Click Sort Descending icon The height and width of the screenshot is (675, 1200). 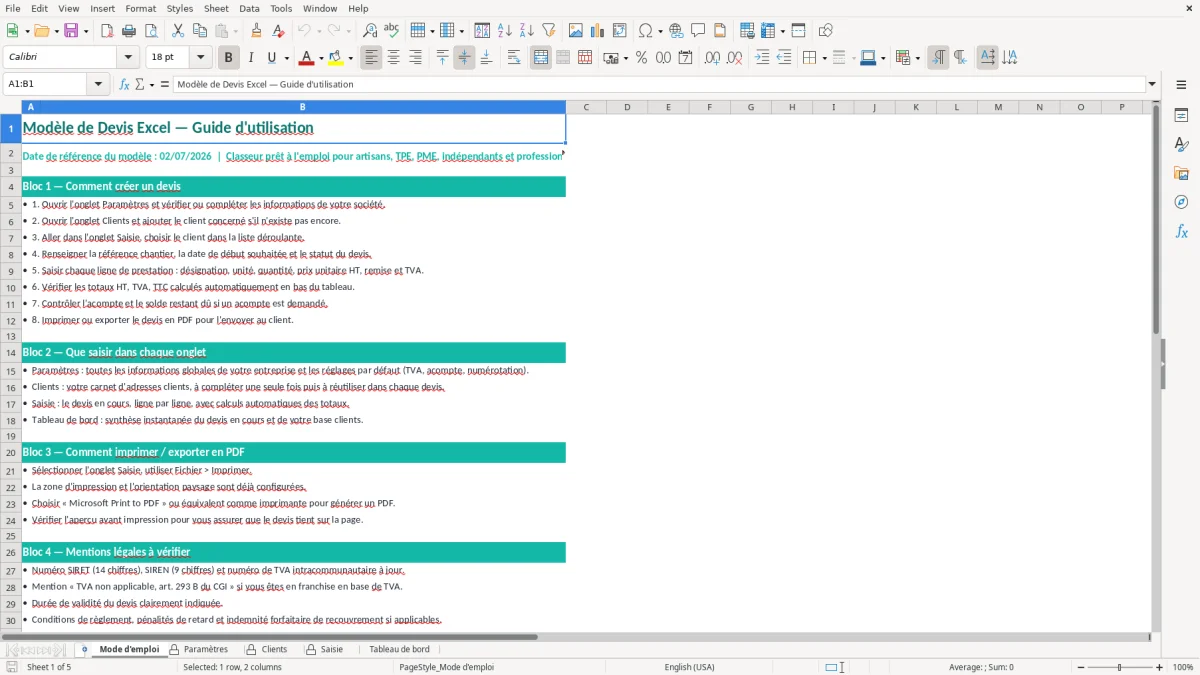527,31
